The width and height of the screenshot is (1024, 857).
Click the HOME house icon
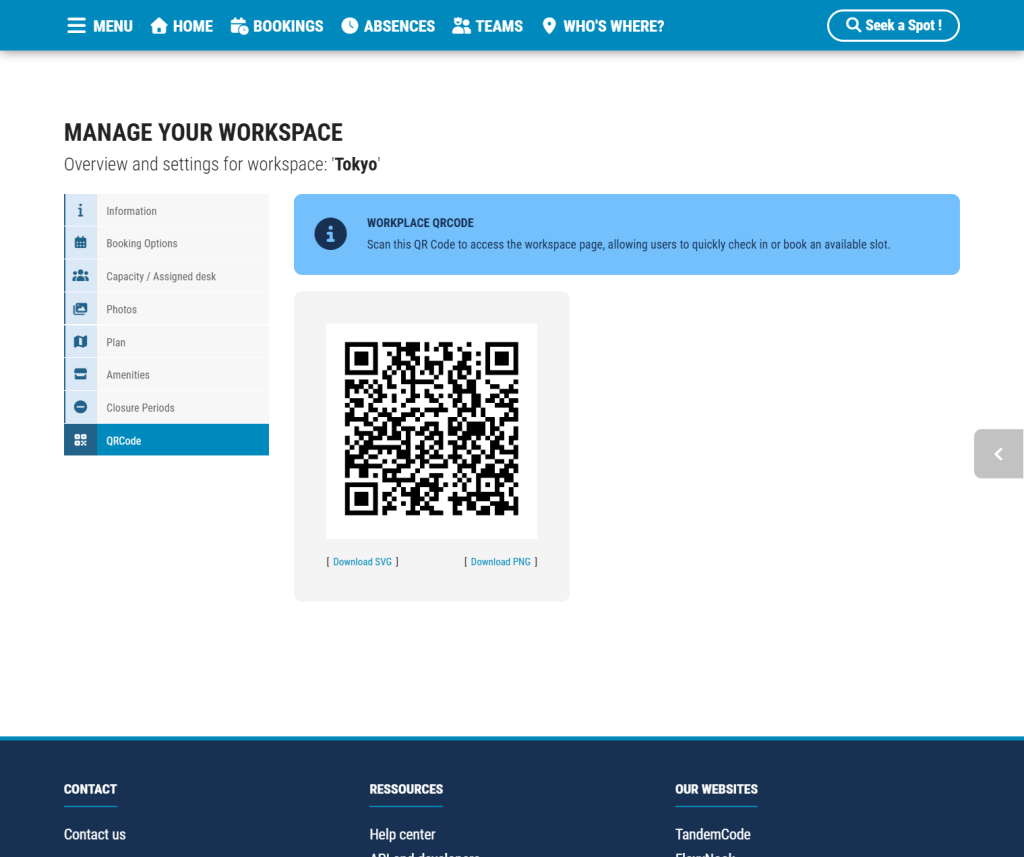tap(159, 25)
